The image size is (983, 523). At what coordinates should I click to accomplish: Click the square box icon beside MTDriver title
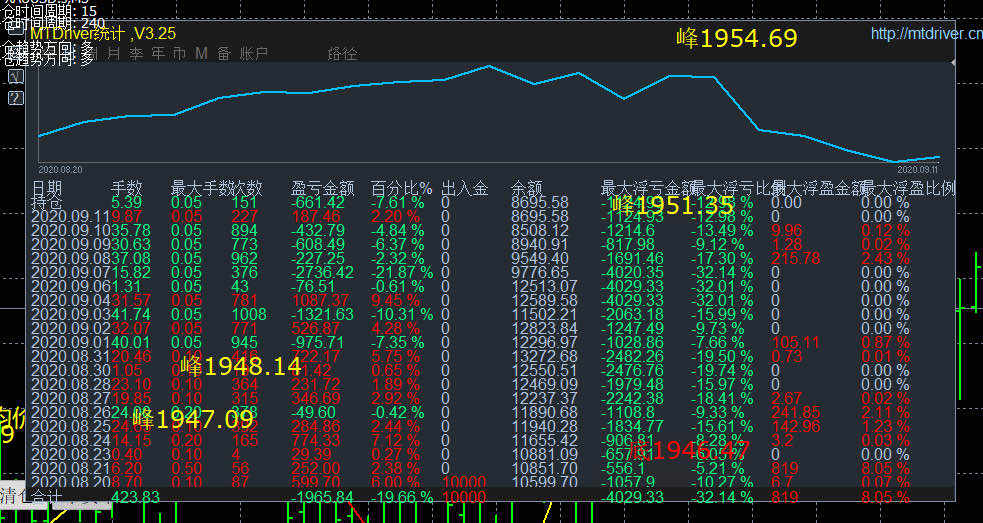click(16, 29)
